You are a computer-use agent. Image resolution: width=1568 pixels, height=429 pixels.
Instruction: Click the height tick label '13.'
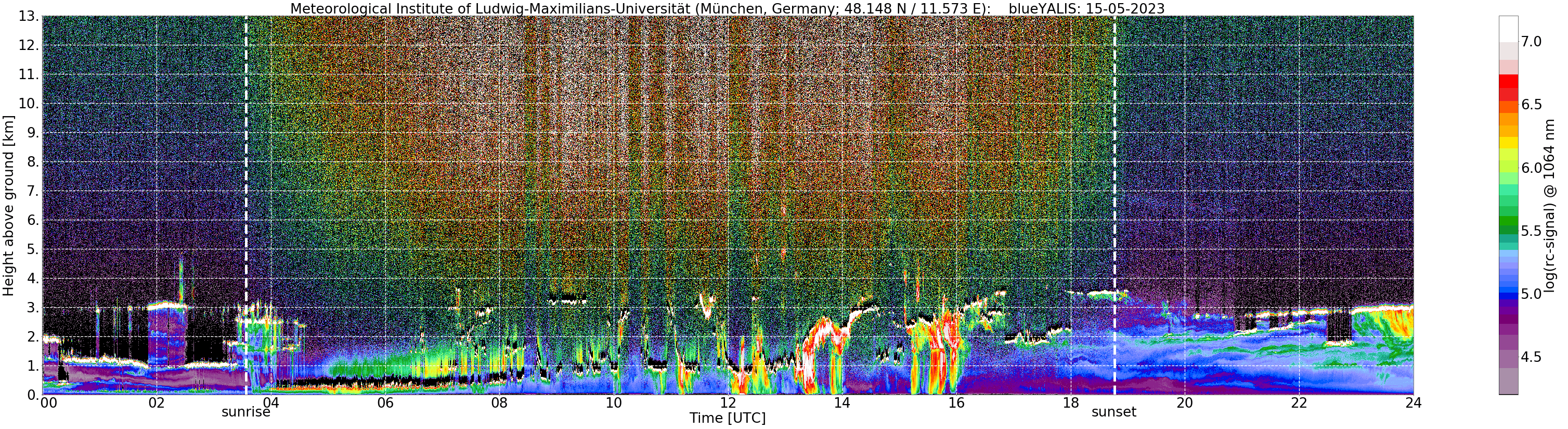coord(29,17)
